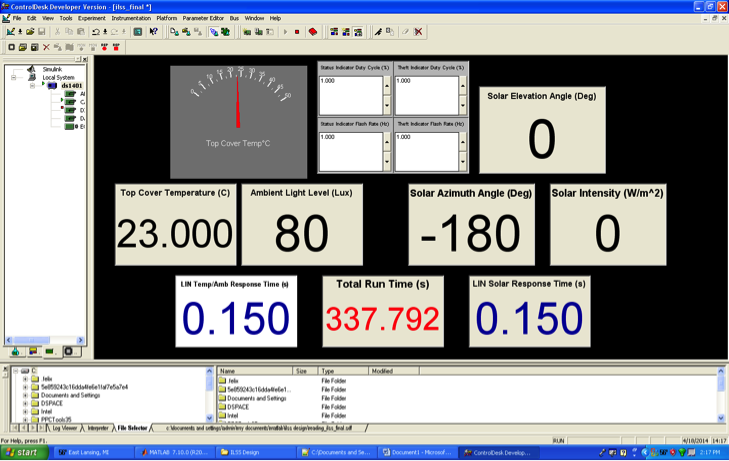The width and height of the screenshot is (729, 461).
Task: Click the Copy icon in toolbar
Action: [69, 32]
